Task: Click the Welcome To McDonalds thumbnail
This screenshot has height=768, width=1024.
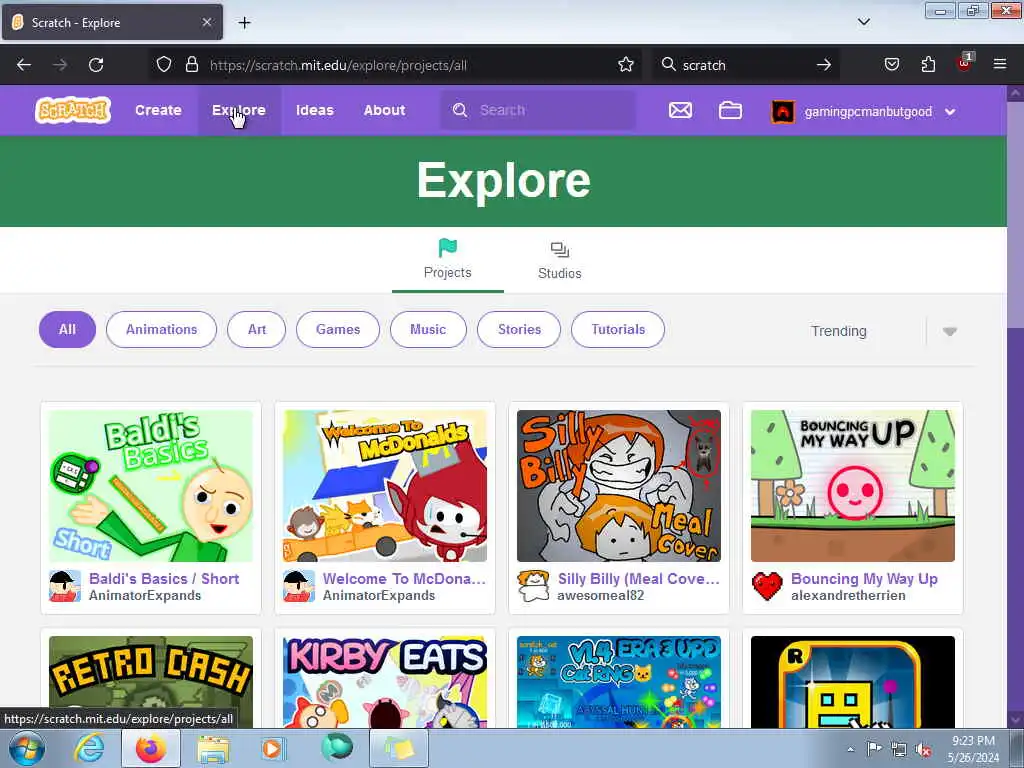Action: point(385,486)
